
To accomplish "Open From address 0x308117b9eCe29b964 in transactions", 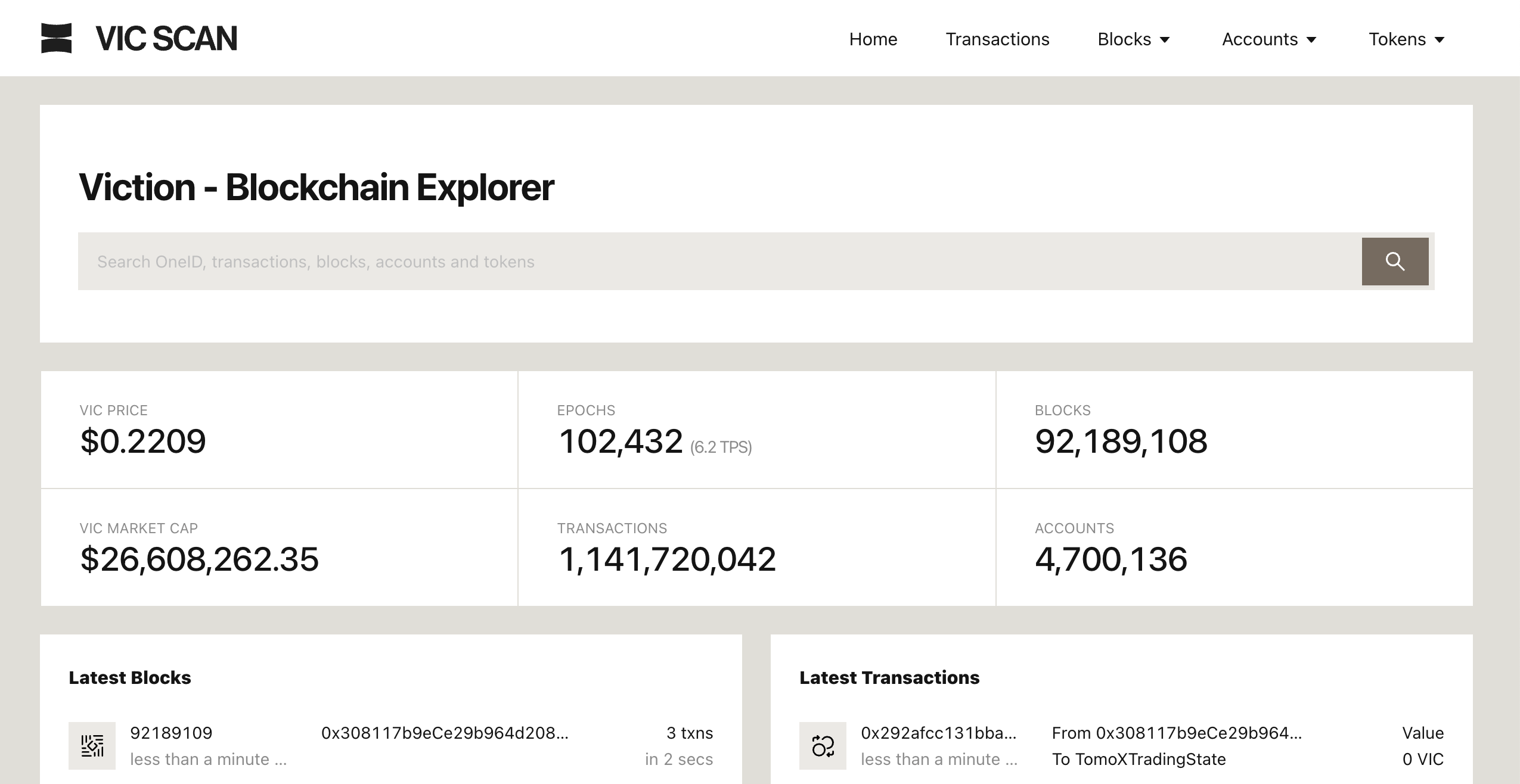I will [x=1198, y=733].
